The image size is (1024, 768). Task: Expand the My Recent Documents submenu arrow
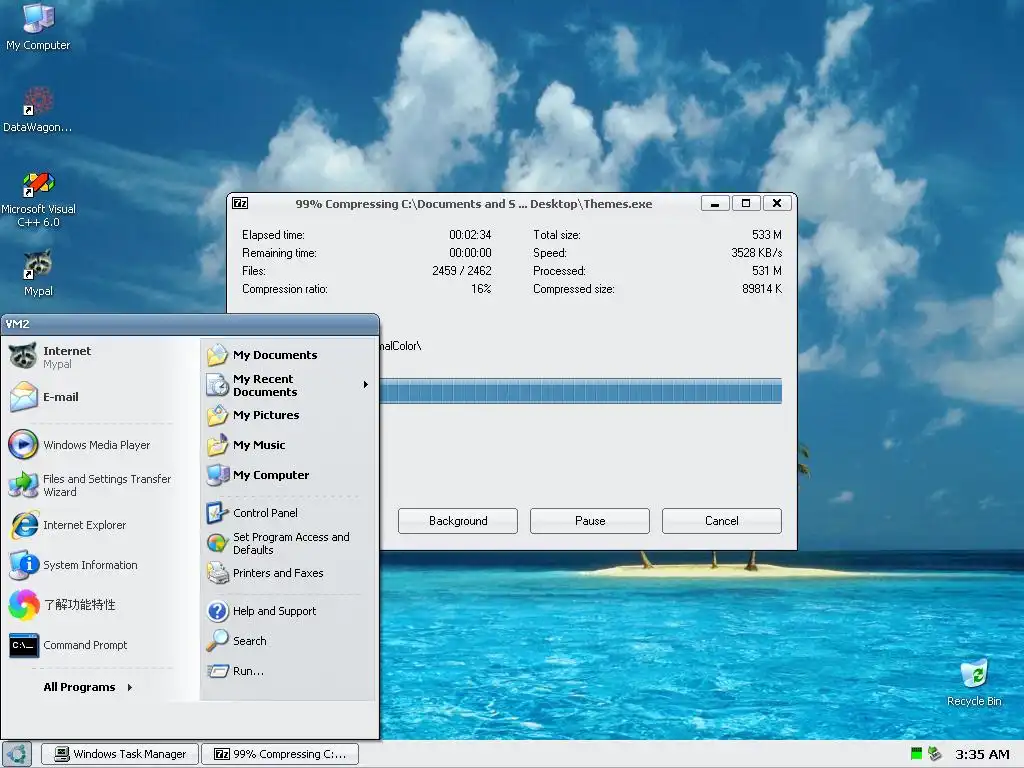(366, 385)
